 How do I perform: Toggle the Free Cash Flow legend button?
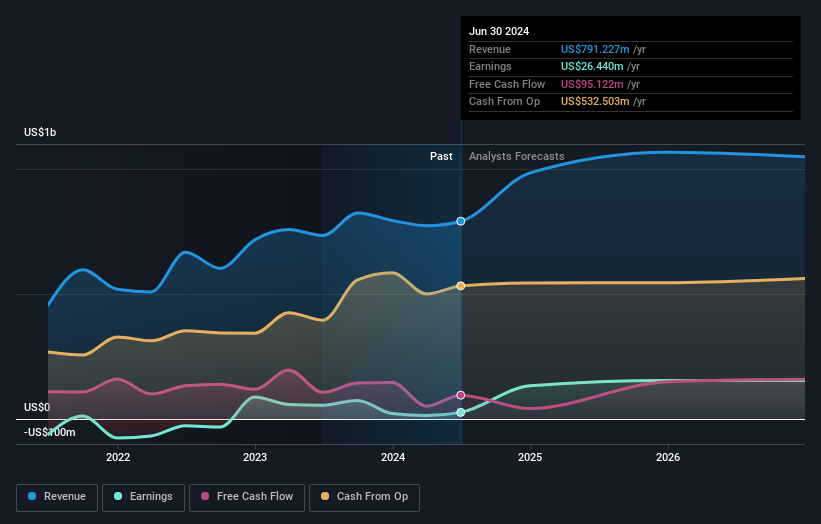coord(247,497)
